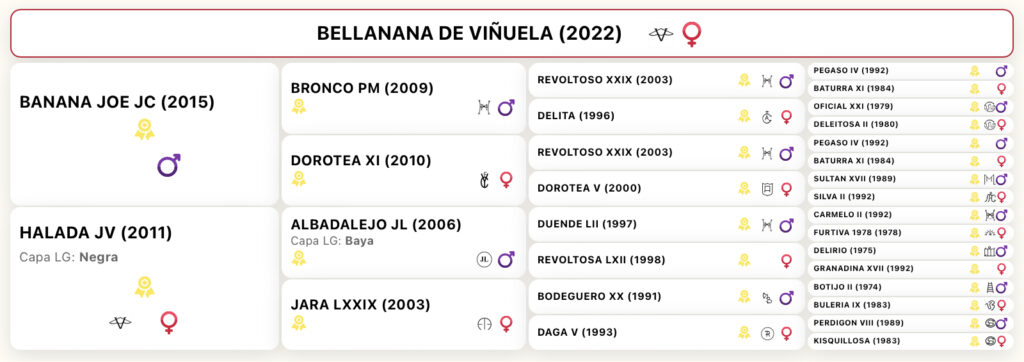Viewport: 1024px width, 362px height.
Task: Click the yellow ribbon on Bronco PM card
Action: point(298,107)
